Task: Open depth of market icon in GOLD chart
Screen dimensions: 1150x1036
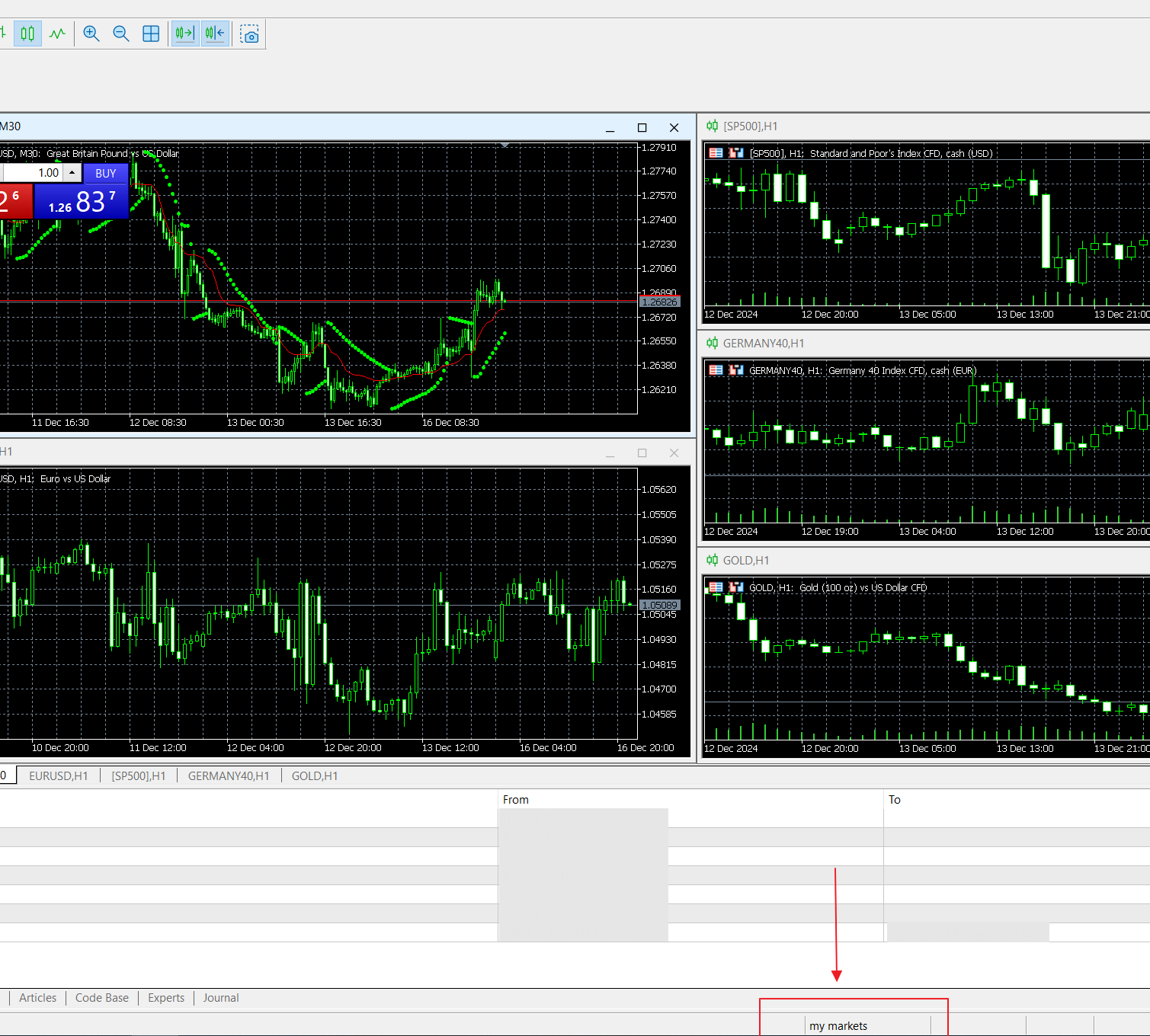Action: pos(716,587)
